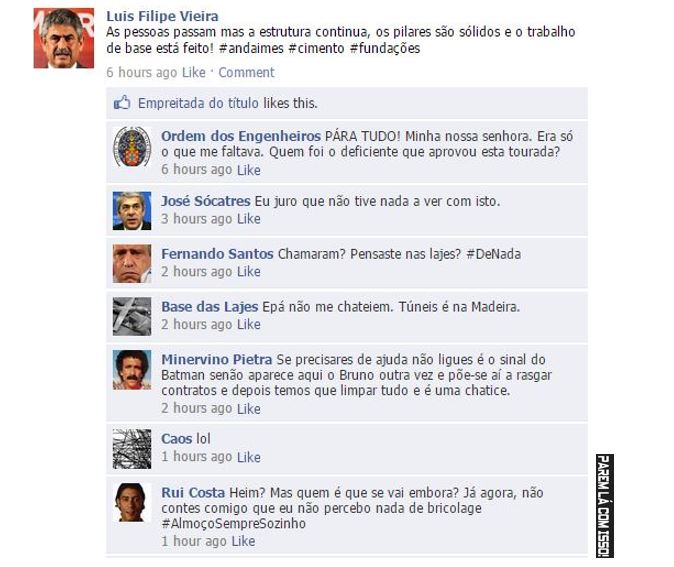Viewport: 674px width, 567px height.
Task: Open Luis Filipe Vieira's profile picture
Action: coord(64,38)
